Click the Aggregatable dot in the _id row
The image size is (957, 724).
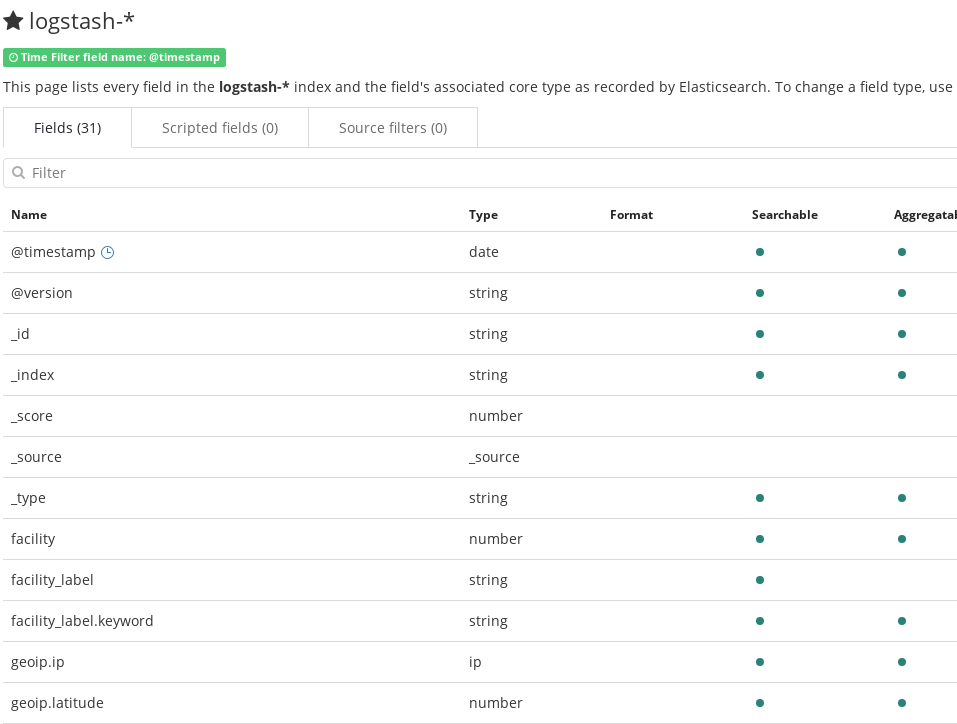(x=902, y=334)
